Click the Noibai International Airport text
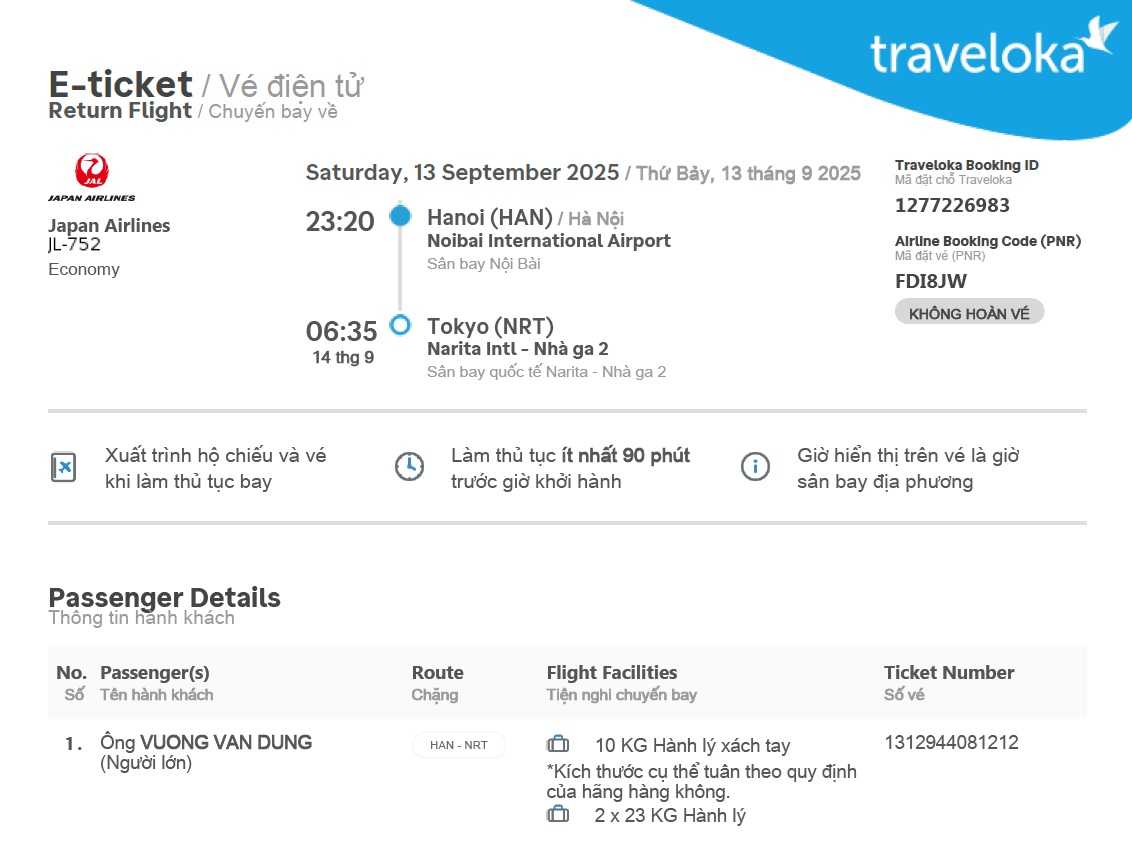 click(x=549, y=241)
